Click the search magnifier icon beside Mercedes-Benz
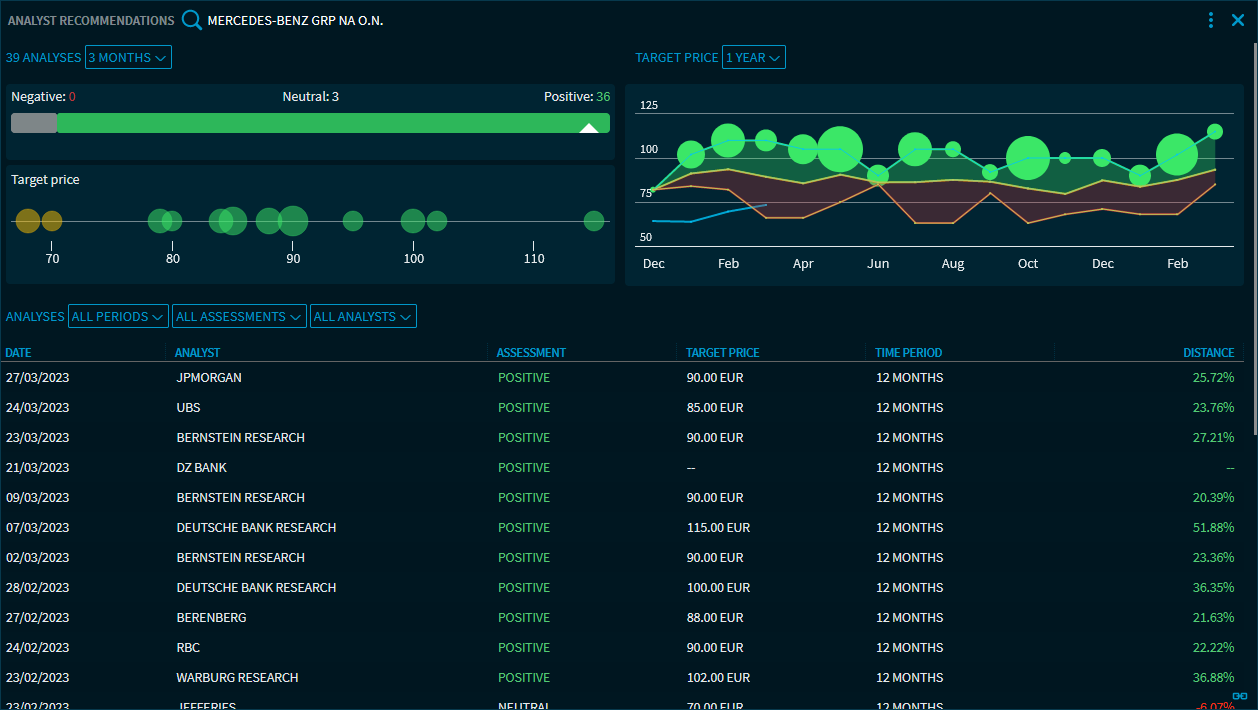 [191, 20]
